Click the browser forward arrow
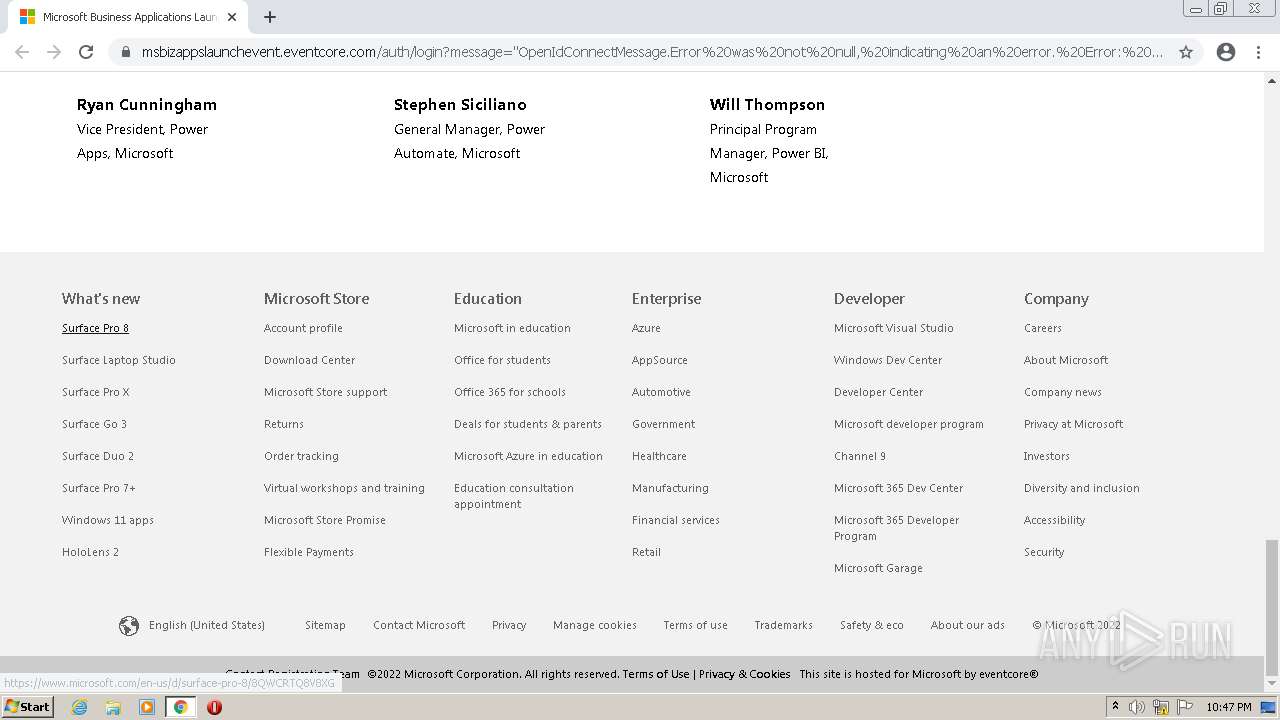Viewport: 1280px width, 720px height. point(54,52)
